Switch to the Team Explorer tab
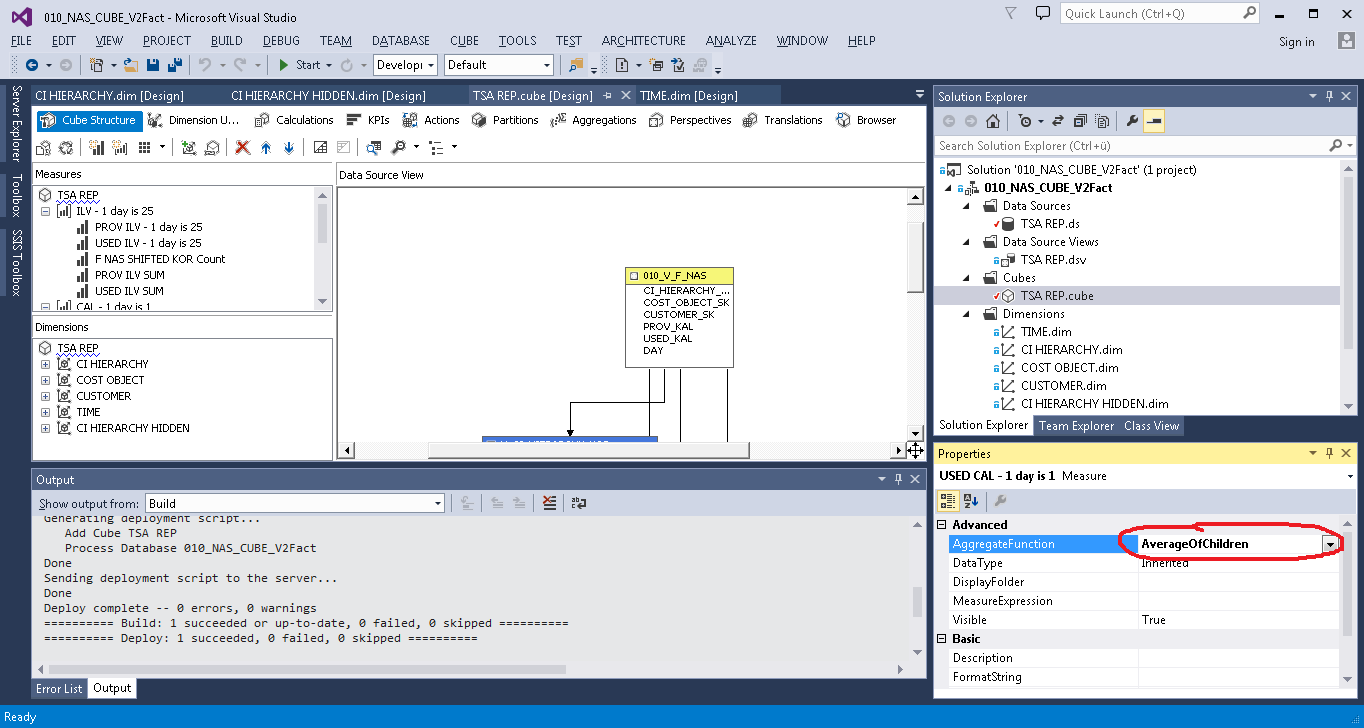 click(1076, 426)
